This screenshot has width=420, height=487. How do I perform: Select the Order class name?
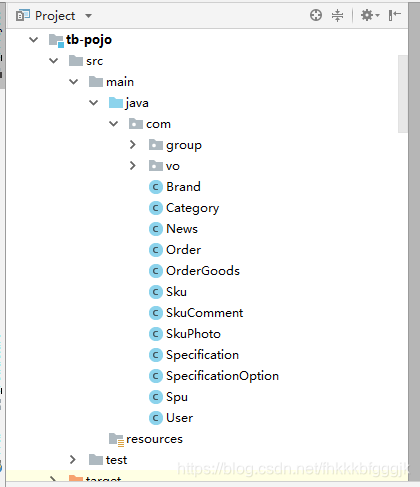point(184,250)
